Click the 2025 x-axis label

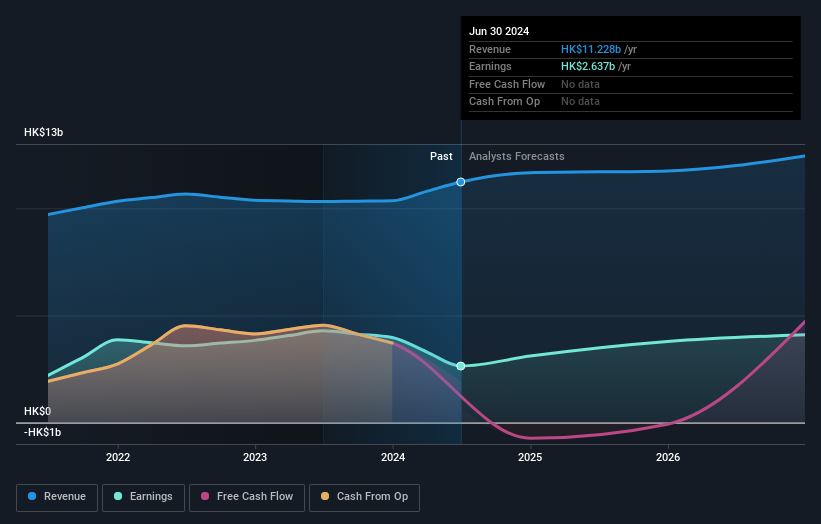530,457
